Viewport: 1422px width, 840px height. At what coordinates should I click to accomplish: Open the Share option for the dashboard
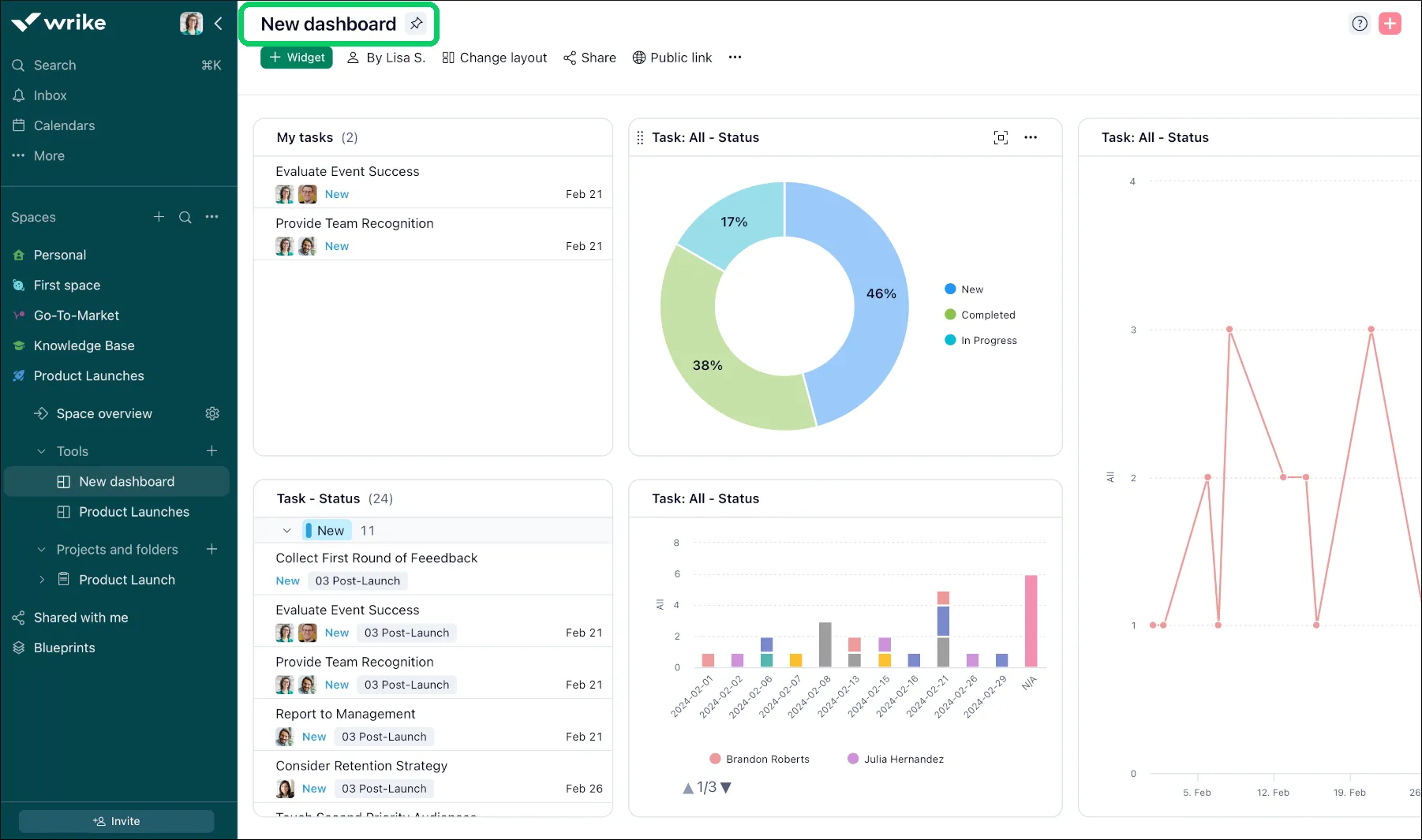589,57
